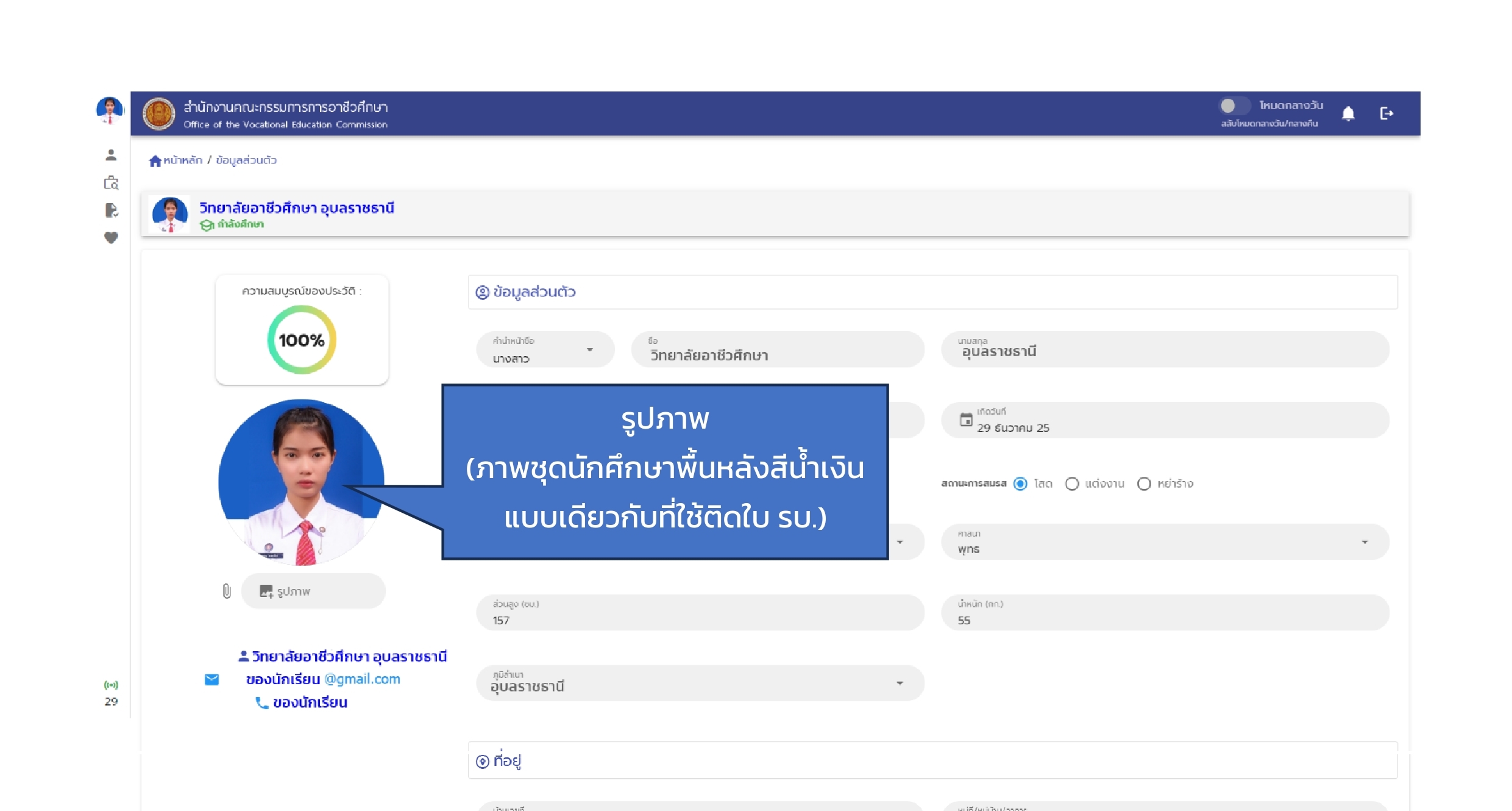Click the college name heading in banner

tap(296, 208)
